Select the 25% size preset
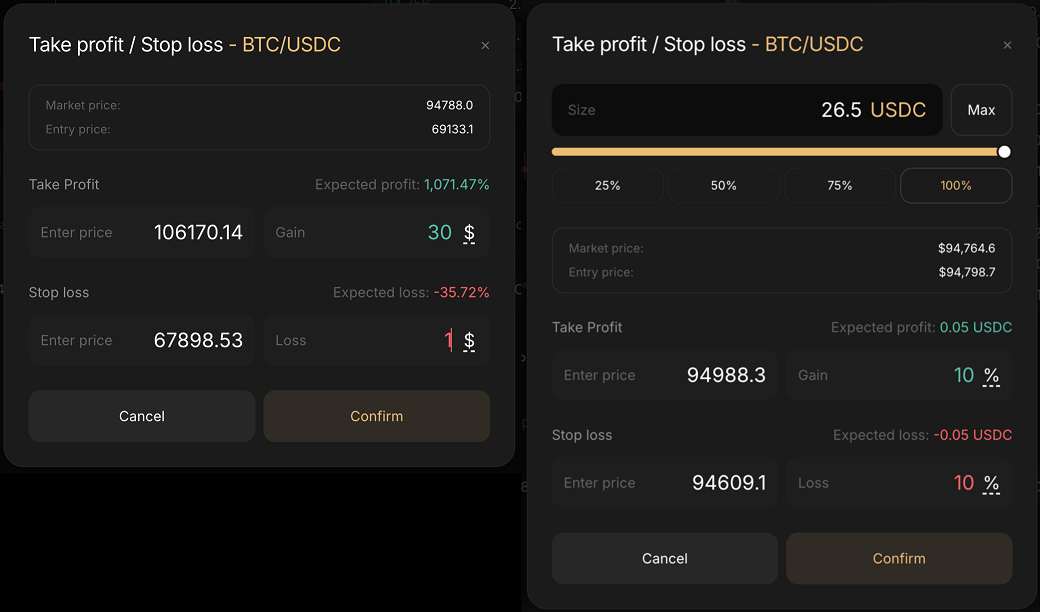Screen dimensions: 1040x612 point(607,185)
